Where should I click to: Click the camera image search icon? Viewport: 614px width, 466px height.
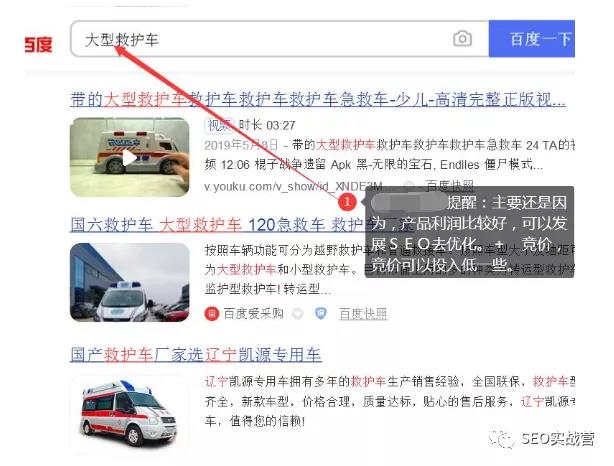click(462, 39)
